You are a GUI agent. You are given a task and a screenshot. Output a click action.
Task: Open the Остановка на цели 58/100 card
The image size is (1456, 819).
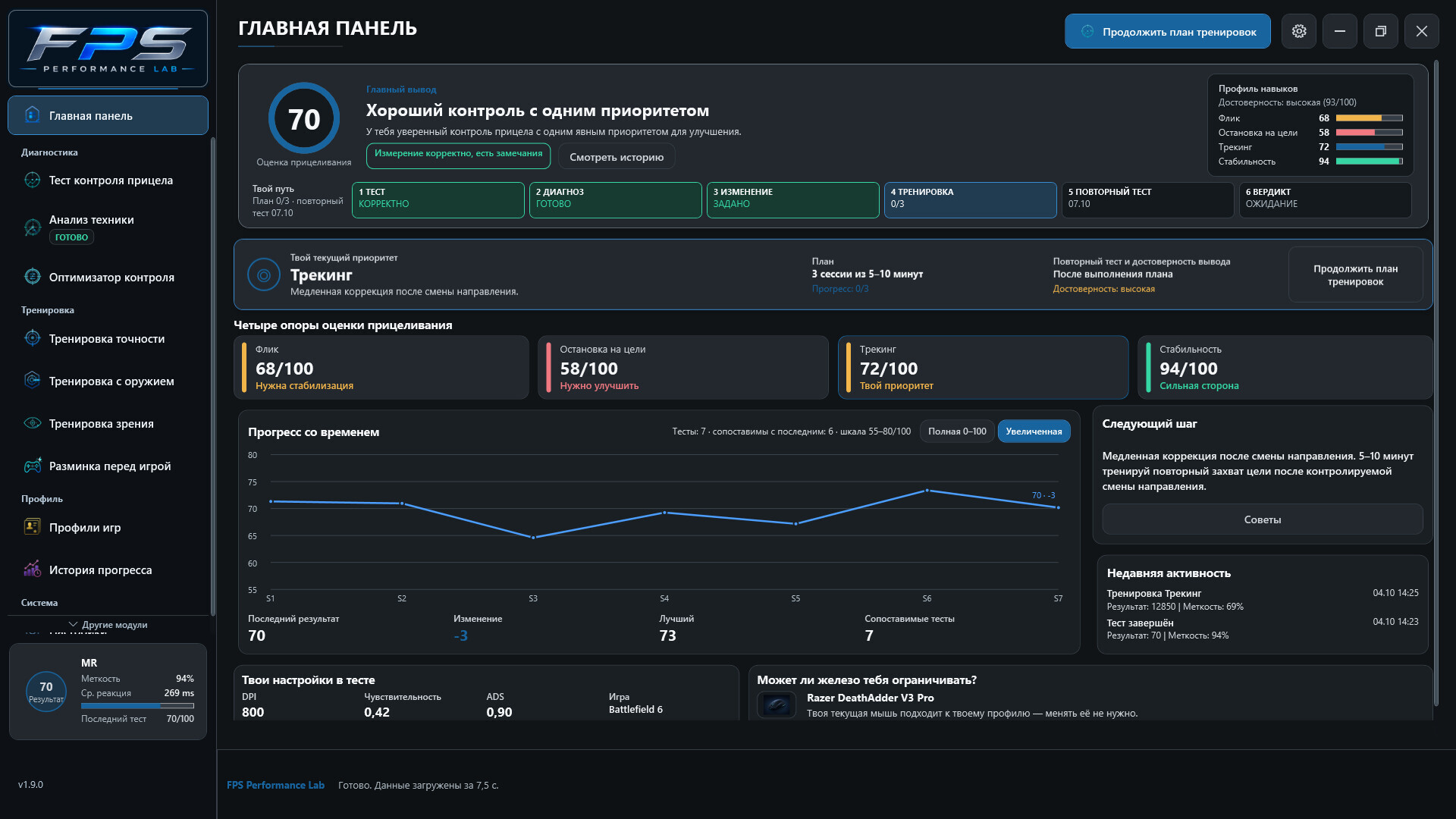coord(682,368)
